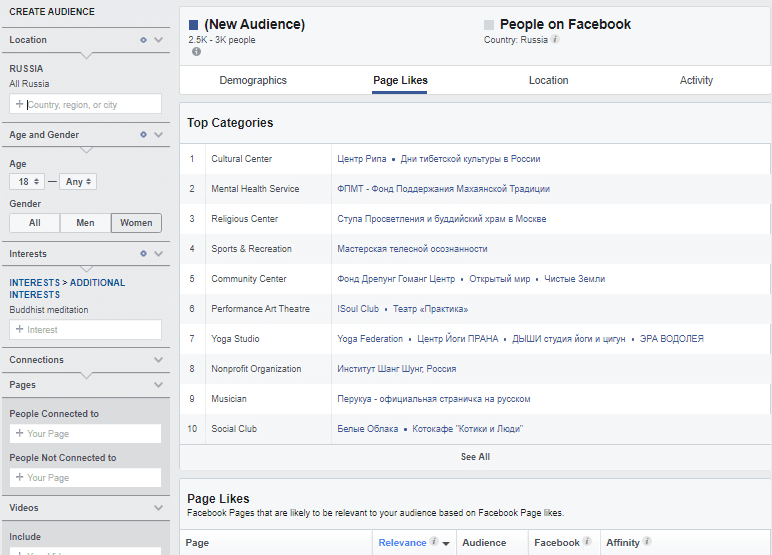The height and width of the screenshot is (555, 772).
Task: Switch to the Location tab
Action: pos(548,80)
